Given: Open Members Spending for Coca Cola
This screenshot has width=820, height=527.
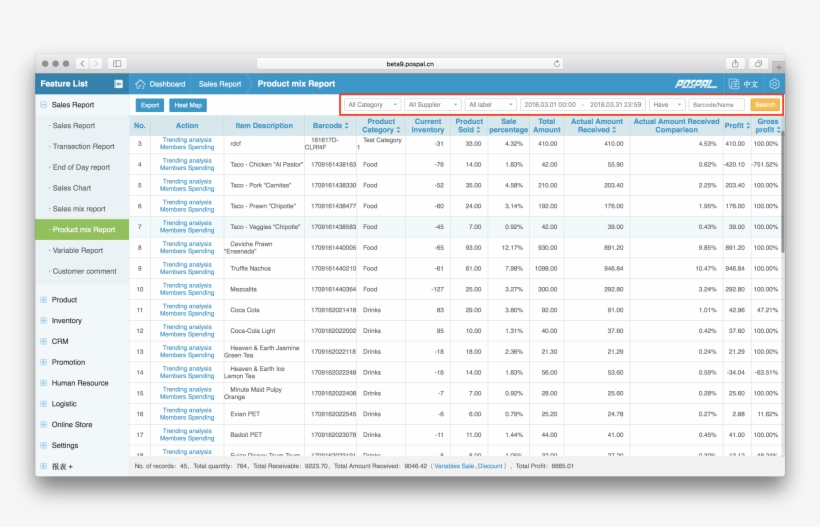Looking at the screenshot, I should coord(187,314).
